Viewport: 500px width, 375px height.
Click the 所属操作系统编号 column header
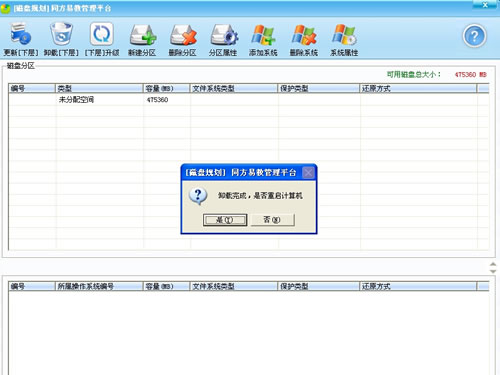pyautogui.click(x=99, y=286)
